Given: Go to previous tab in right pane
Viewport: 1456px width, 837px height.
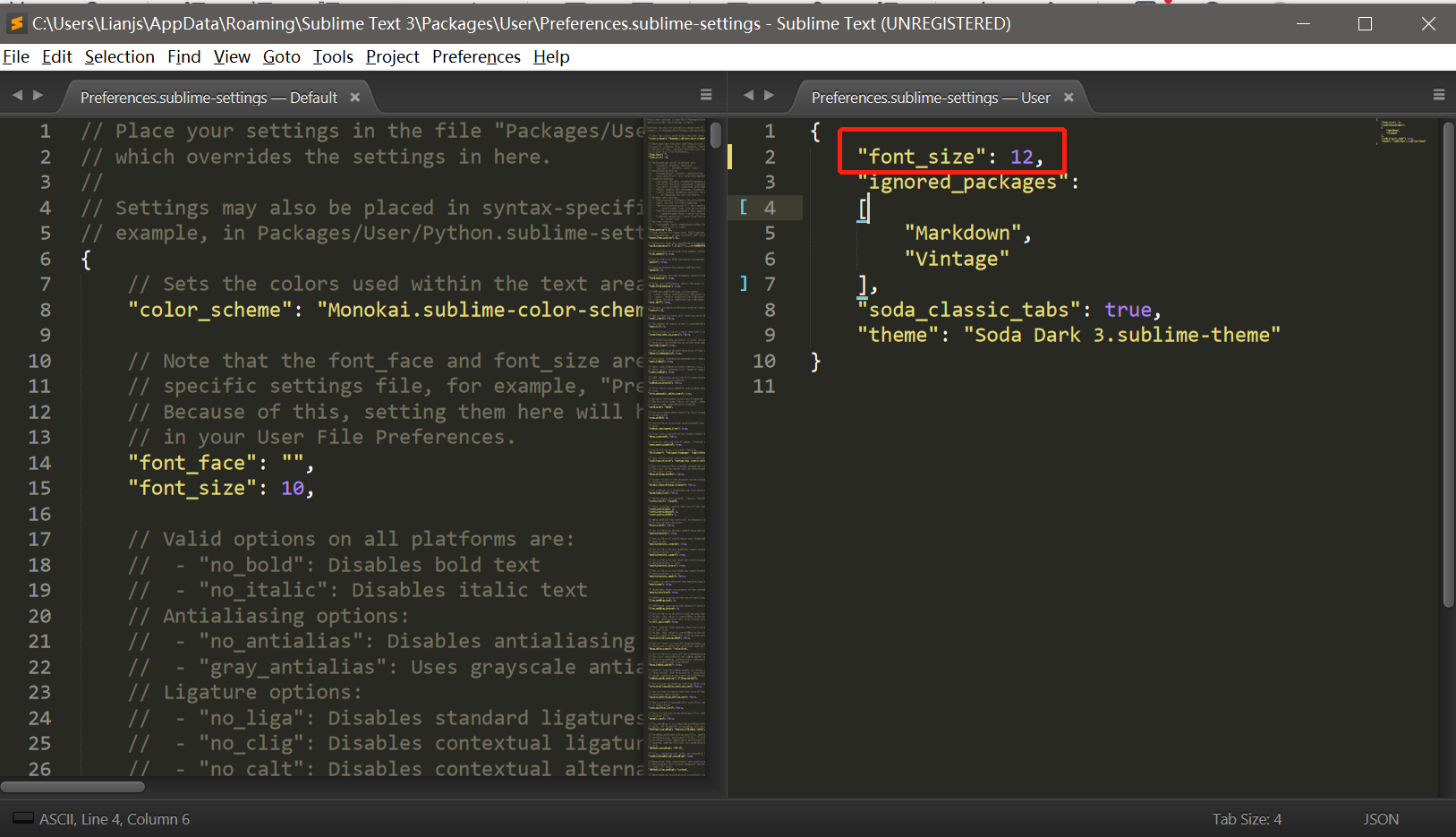Looking at the screenshot, I should [748, 95].
